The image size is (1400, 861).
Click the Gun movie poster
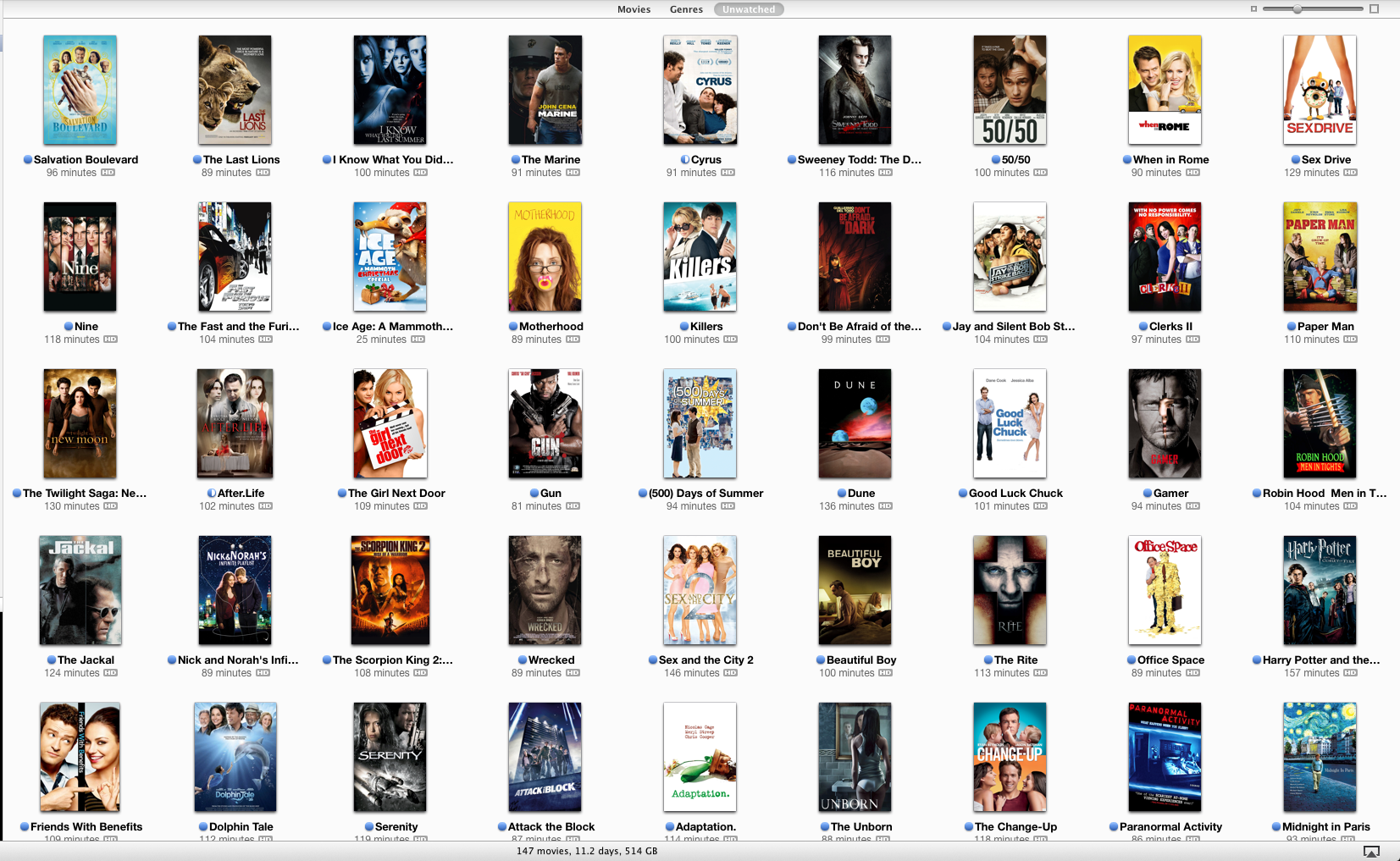[x=545, y=423]
